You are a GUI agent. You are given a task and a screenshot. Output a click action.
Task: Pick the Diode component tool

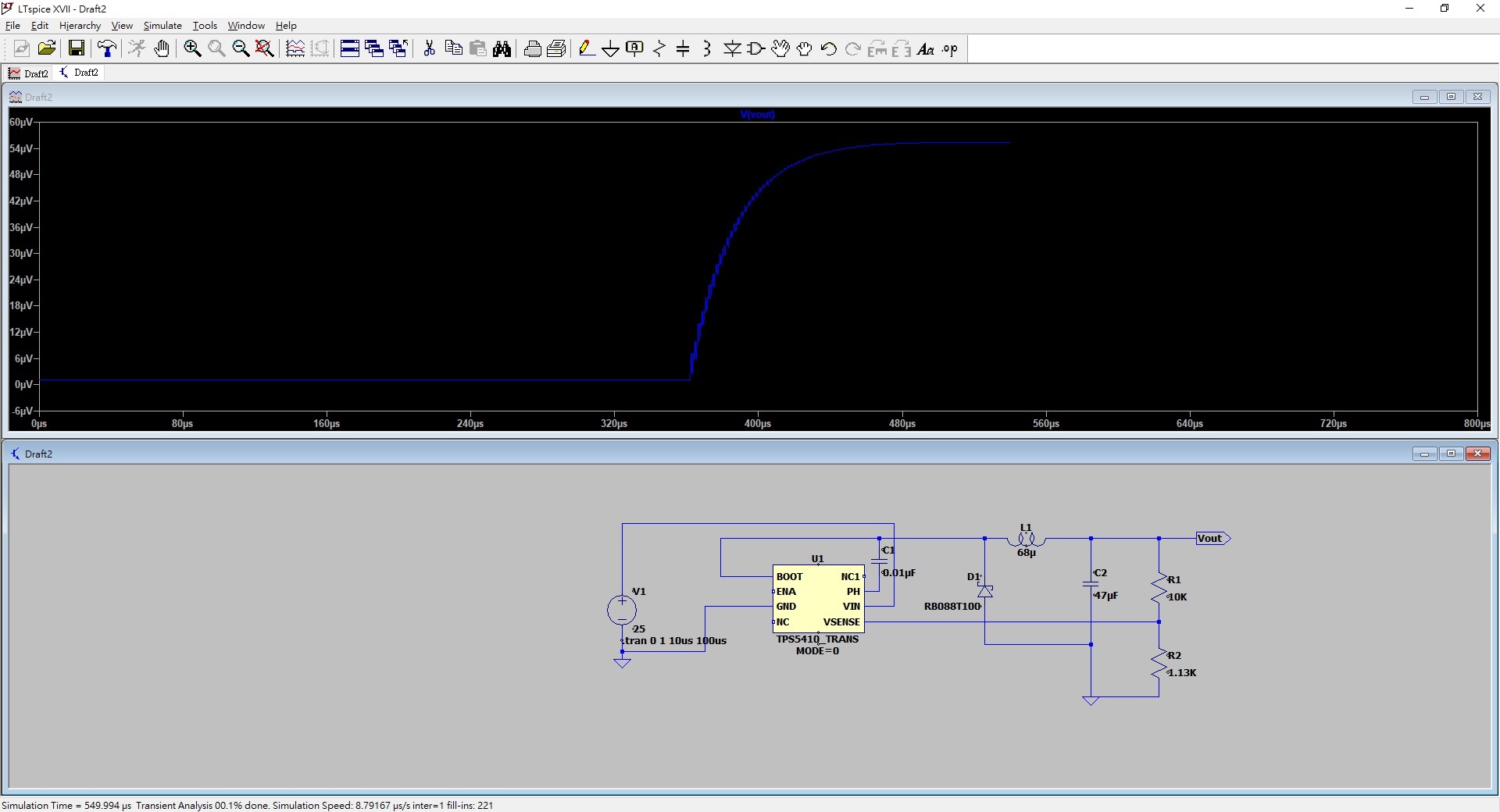(732, 49)
